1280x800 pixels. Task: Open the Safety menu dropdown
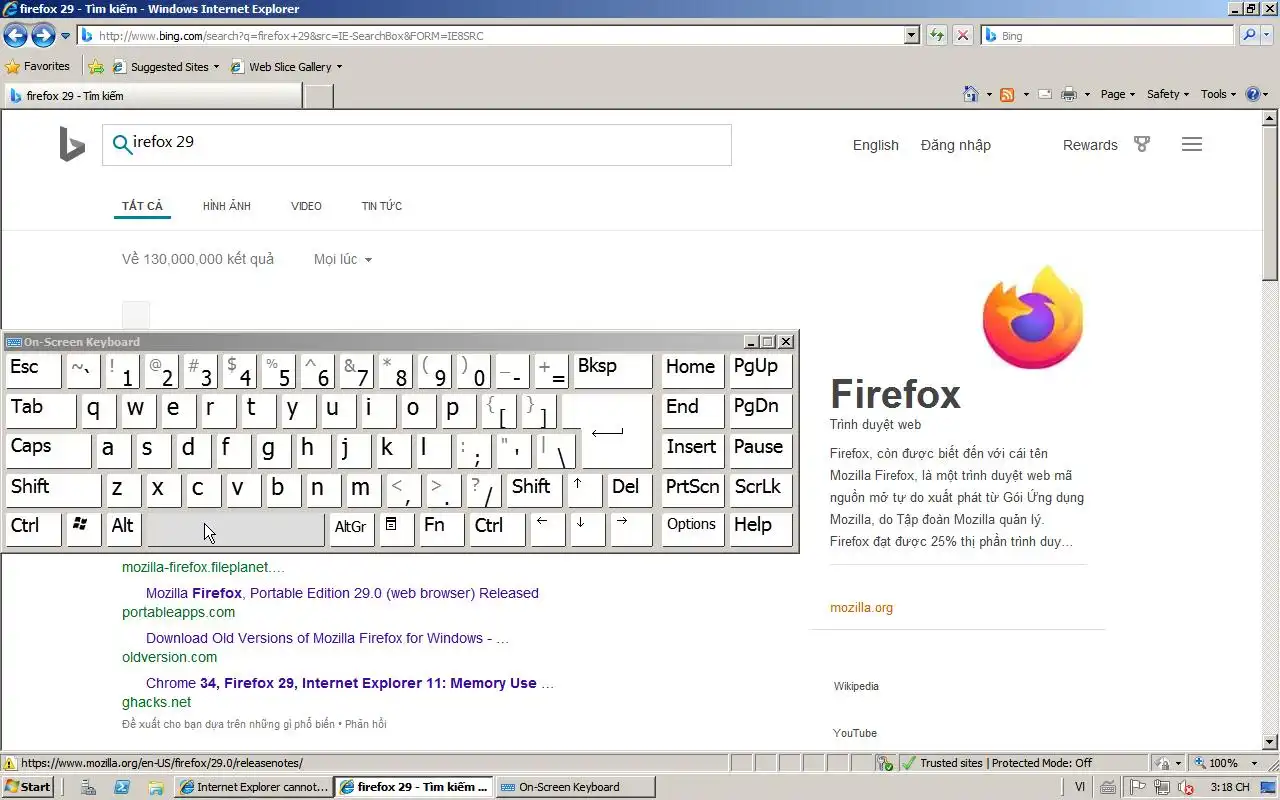(1168, 94)
